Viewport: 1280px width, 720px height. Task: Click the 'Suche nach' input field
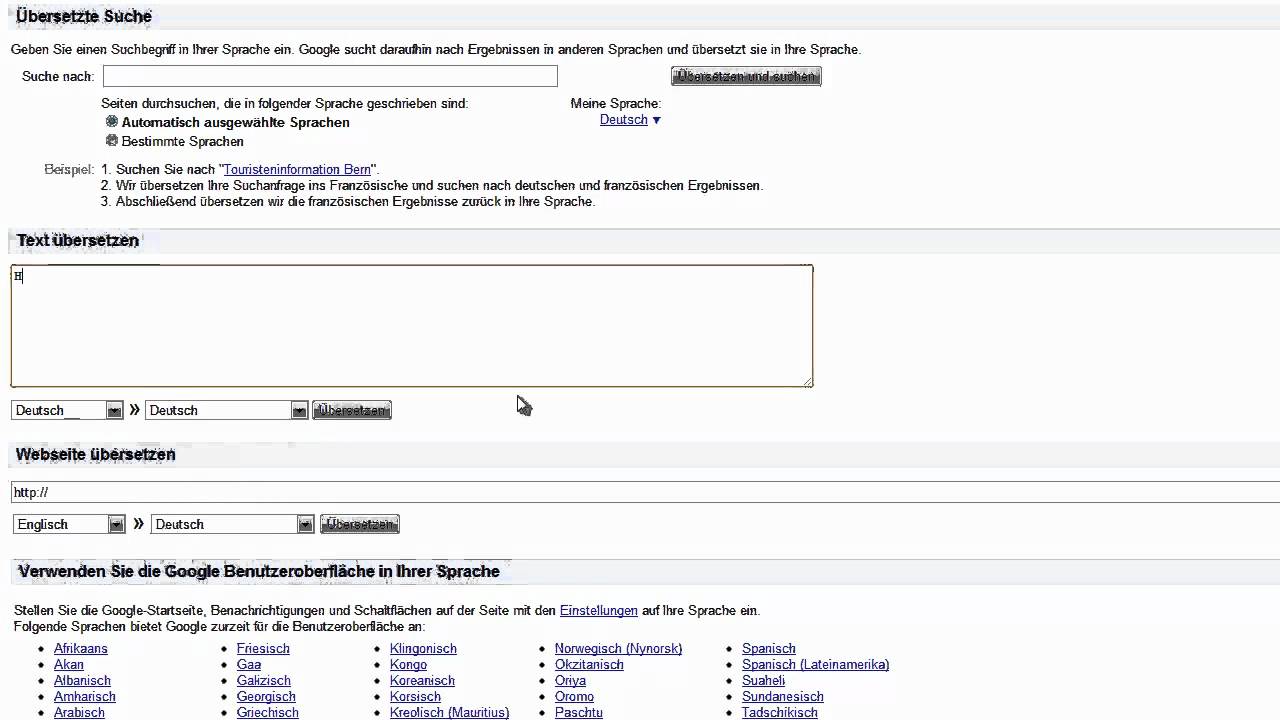tap(330, 76)
